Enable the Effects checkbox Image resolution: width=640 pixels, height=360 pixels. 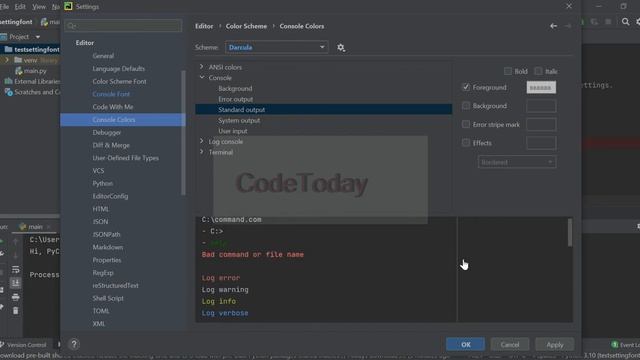(466, 142)
